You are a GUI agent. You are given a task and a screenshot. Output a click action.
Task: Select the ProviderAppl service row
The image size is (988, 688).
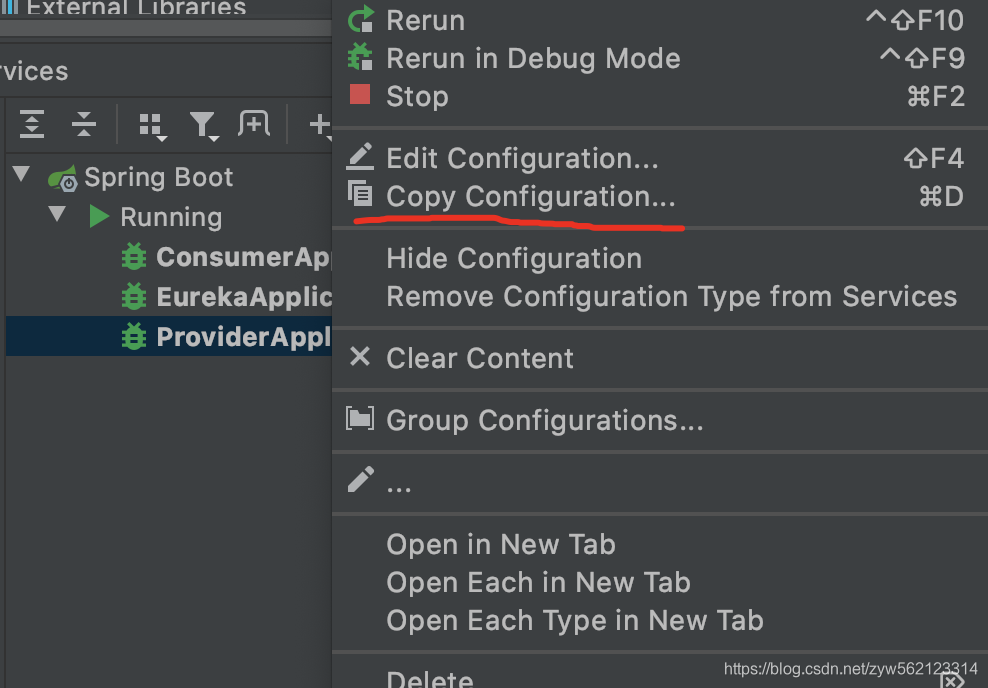[x=169, y=336]
